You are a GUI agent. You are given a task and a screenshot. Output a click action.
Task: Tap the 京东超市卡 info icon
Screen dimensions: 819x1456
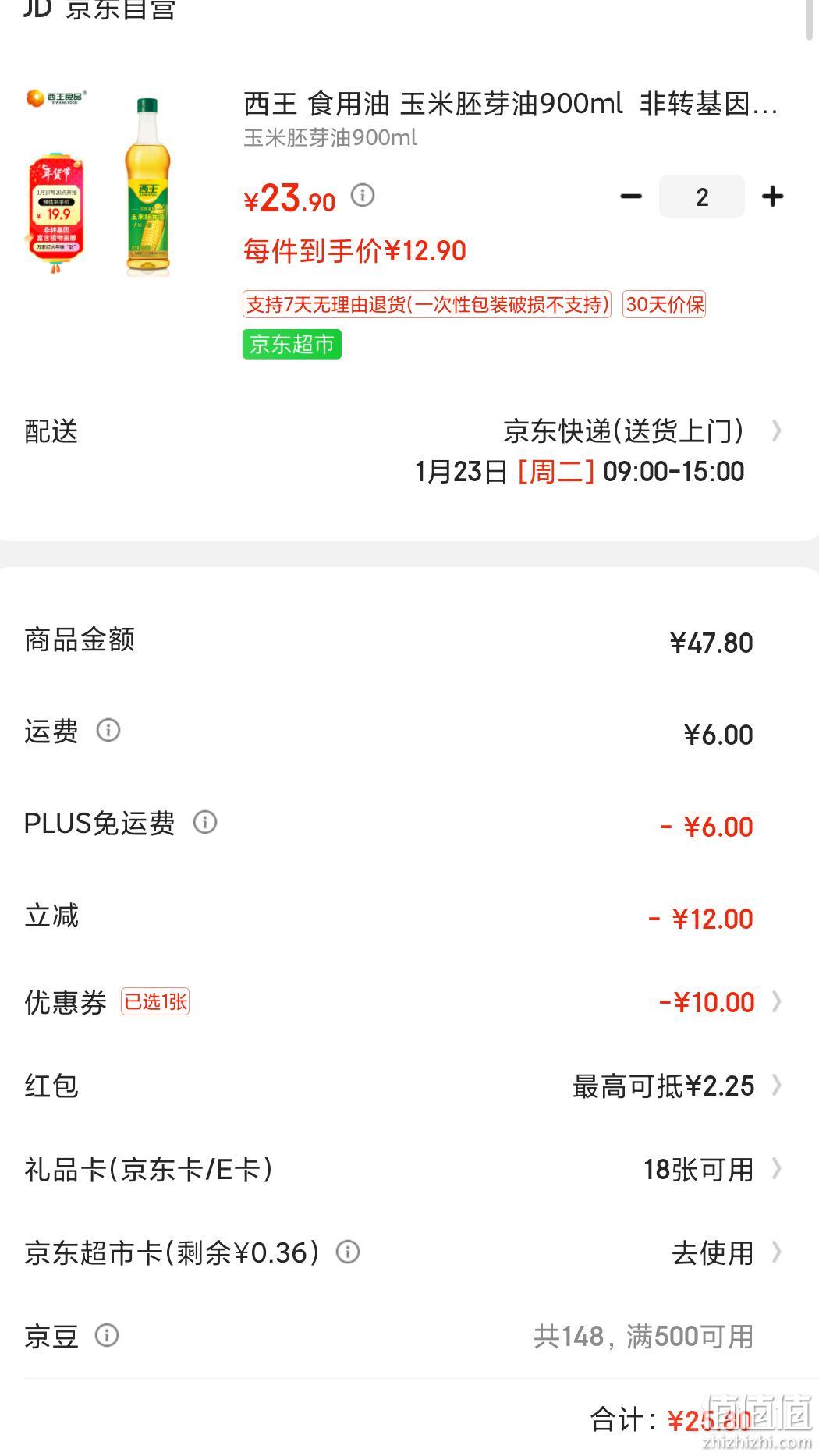point(348,1252)
